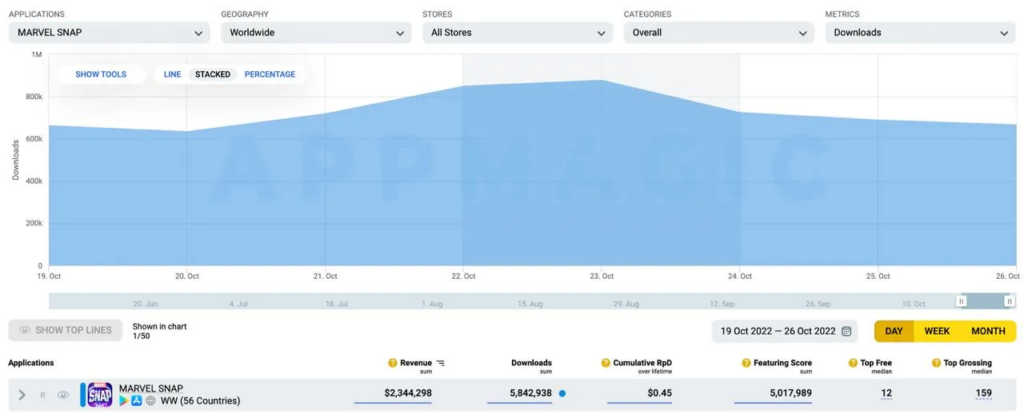1024x418 pixels.
Task: Click the MARVEL SNAP app icon thumbnail
Action: (100, 394)
